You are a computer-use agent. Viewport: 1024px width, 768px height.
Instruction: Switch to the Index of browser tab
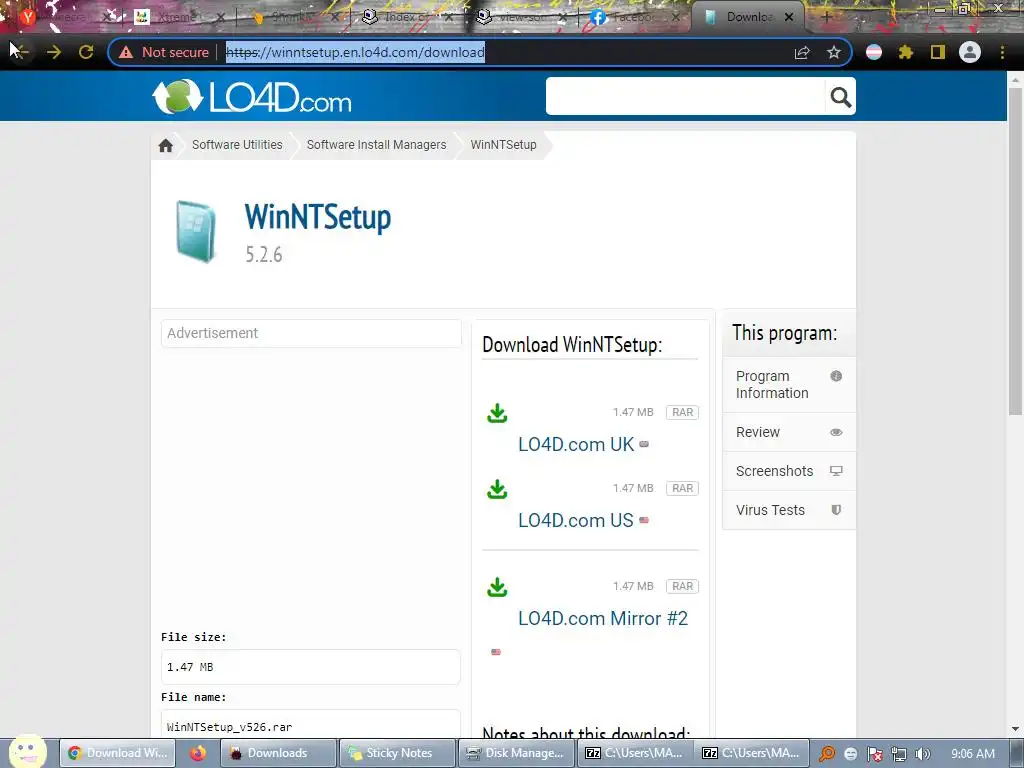[x=404, y=17]
